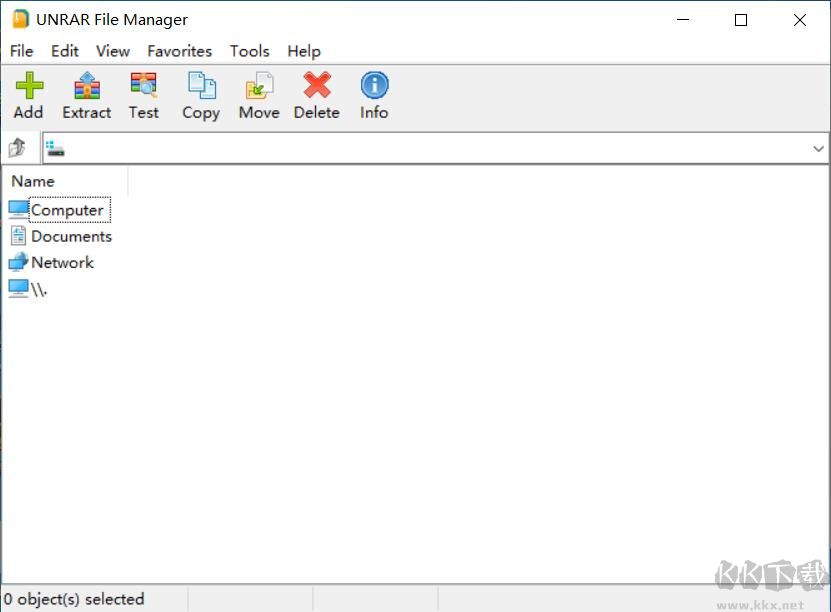The width and height of the screenshot is (831, 612).
Task: Close the UNRAR File Manager window
Action: tap(800, 20)
